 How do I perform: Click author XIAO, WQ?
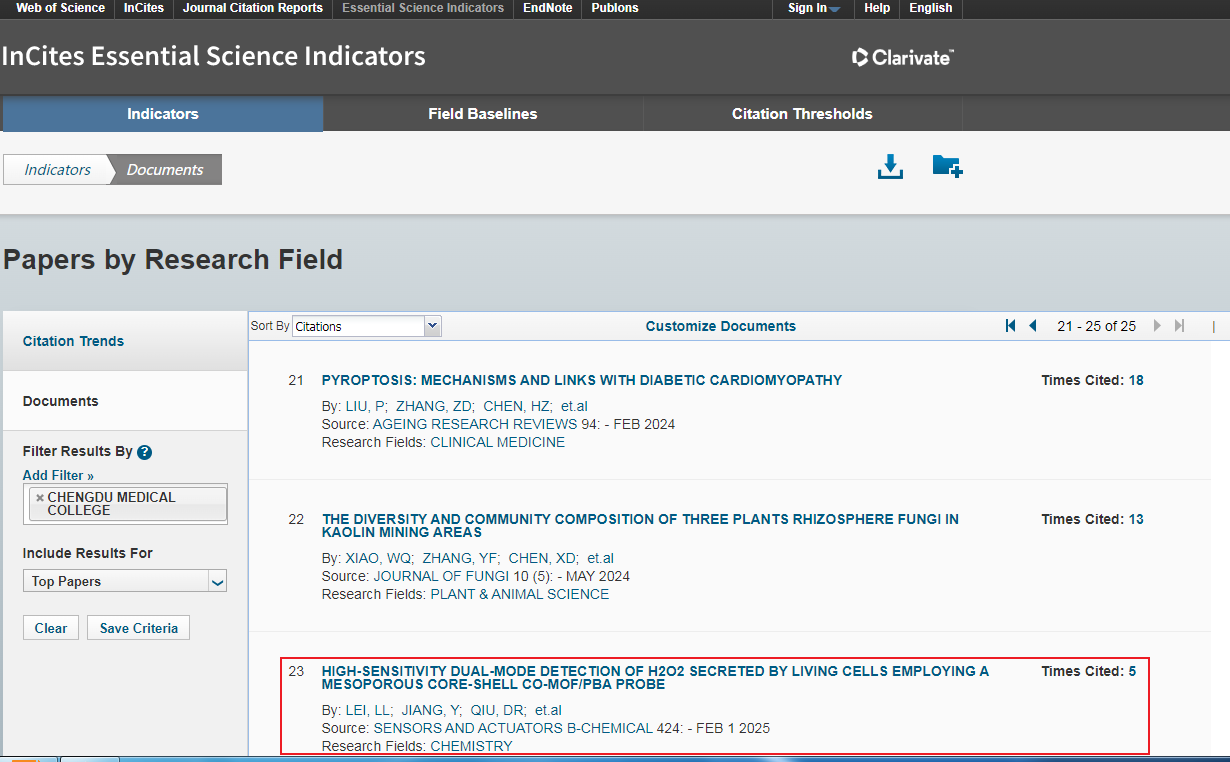click(x=378, y=558)
